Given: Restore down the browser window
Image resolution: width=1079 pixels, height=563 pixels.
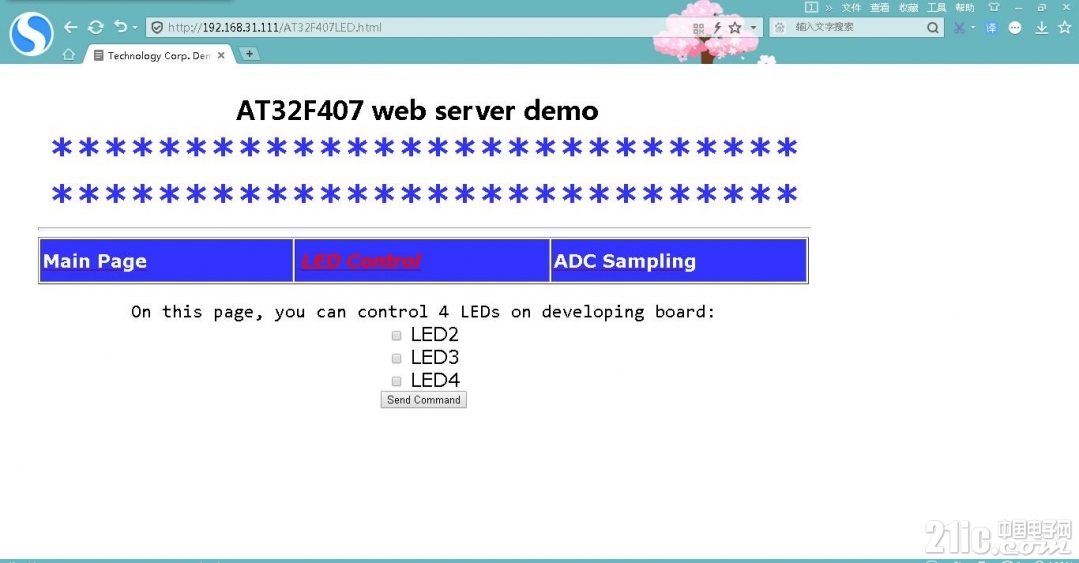Looking at the screenshot, I should coord(1042,7).
